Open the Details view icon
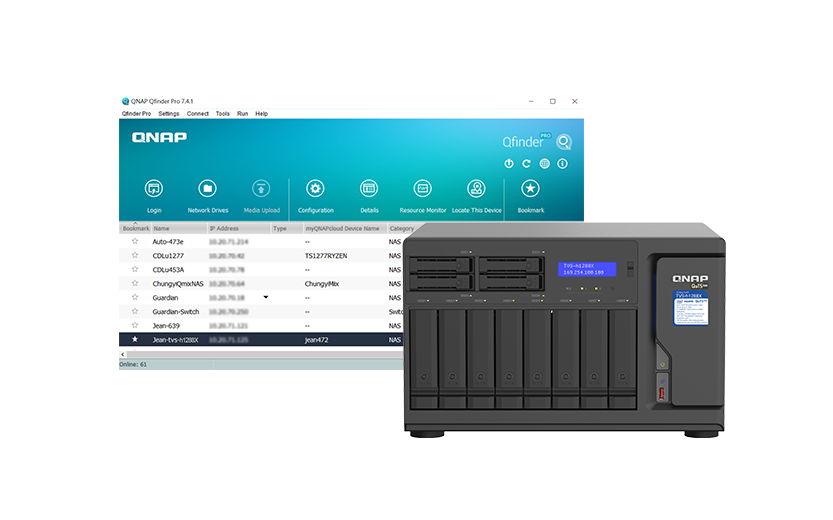Screen dimensions: 833x520 tap(369, 189)
